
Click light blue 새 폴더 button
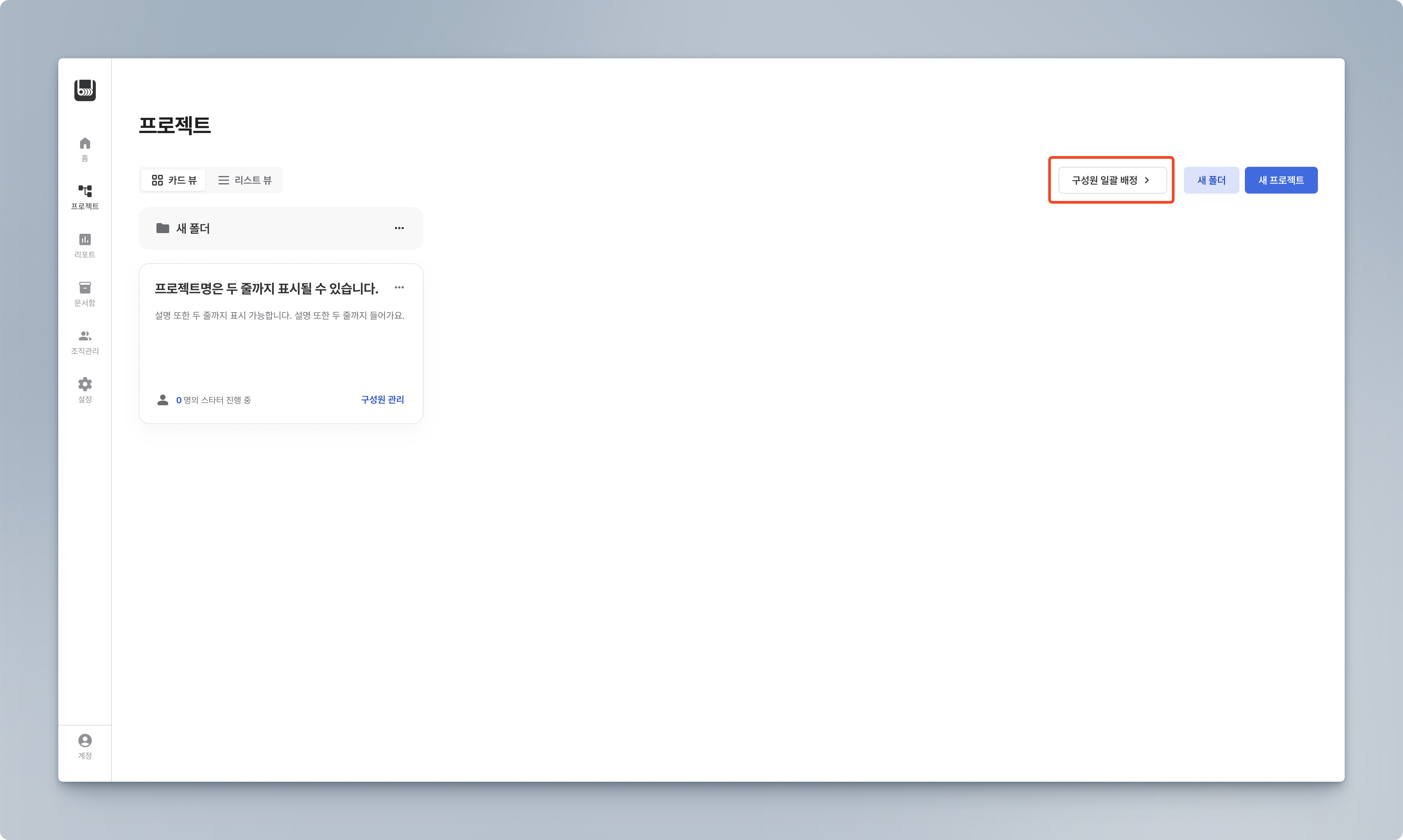click(1211, 180)
